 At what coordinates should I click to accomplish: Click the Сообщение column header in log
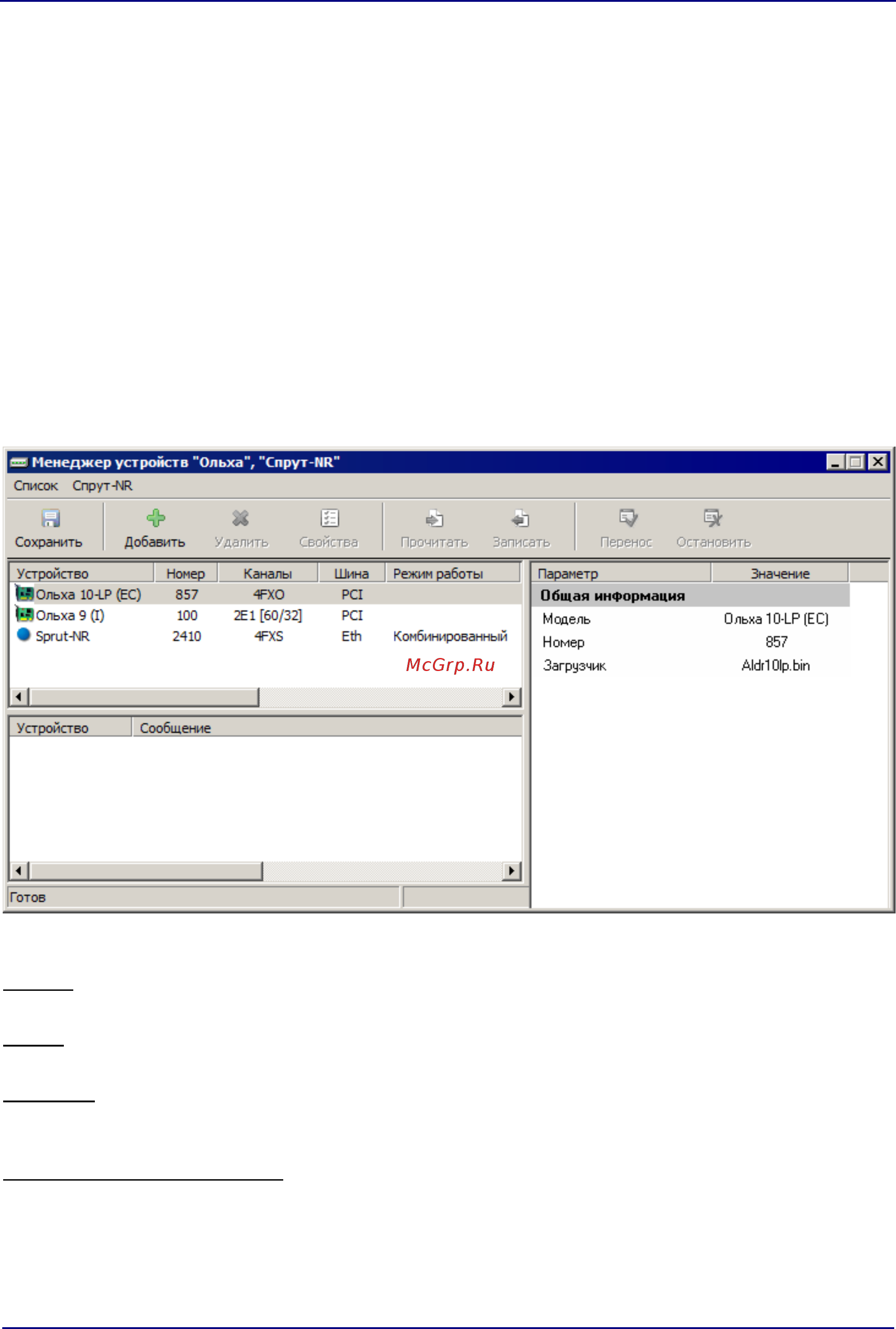coord(327,728)
